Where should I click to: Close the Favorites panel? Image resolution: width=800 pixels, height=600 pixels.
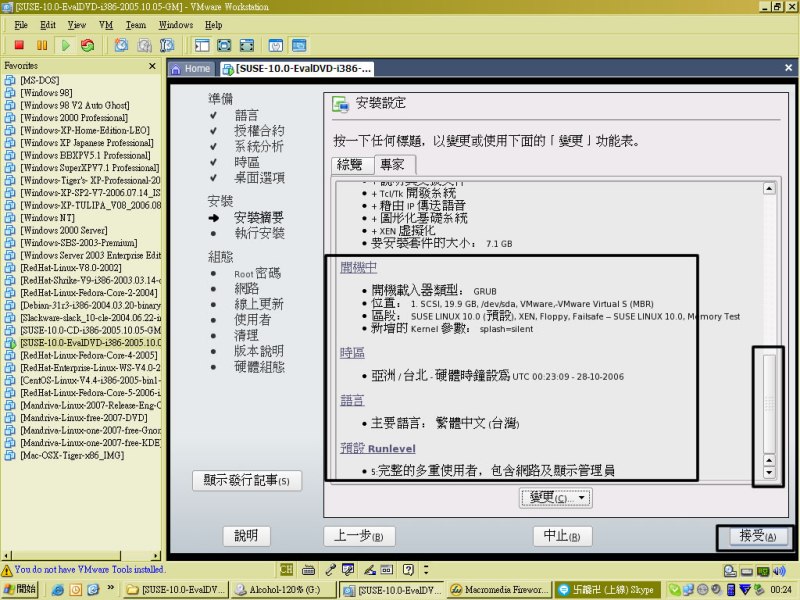point(152,66)
